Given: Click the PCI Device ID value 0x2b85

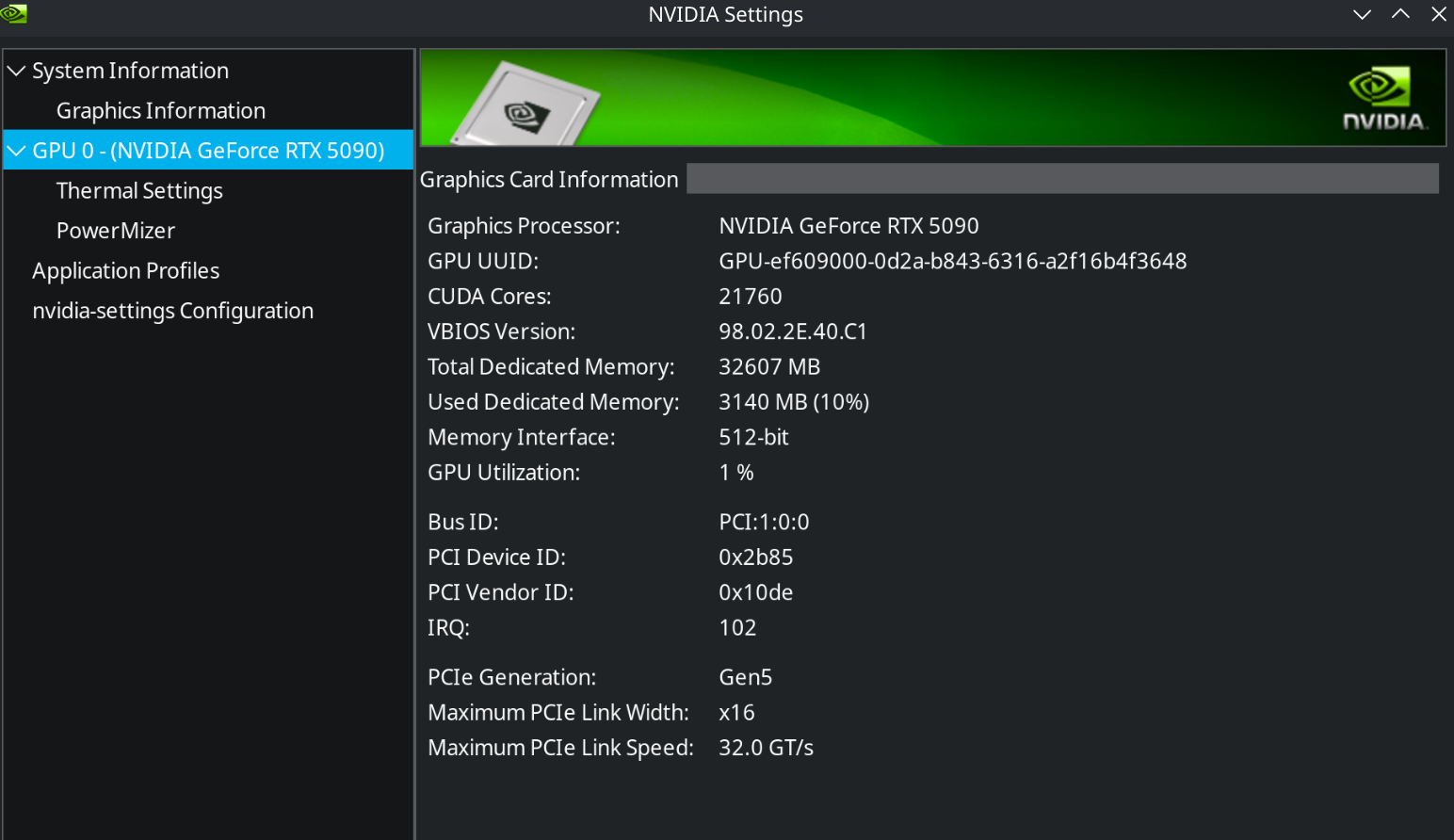Looking at the screenshot, I should pyautogui.click(x=755, y=557).
